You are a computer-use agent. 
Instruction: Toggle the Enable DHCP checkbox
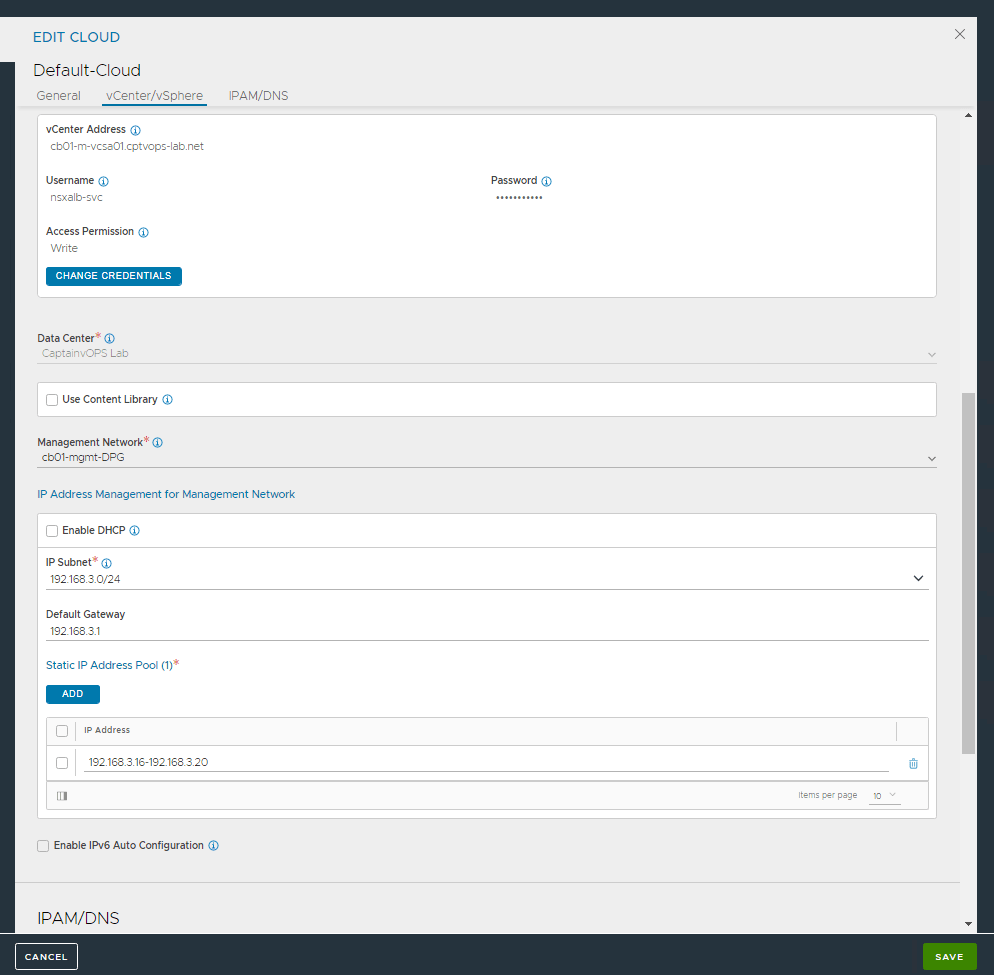click(52, 531)
